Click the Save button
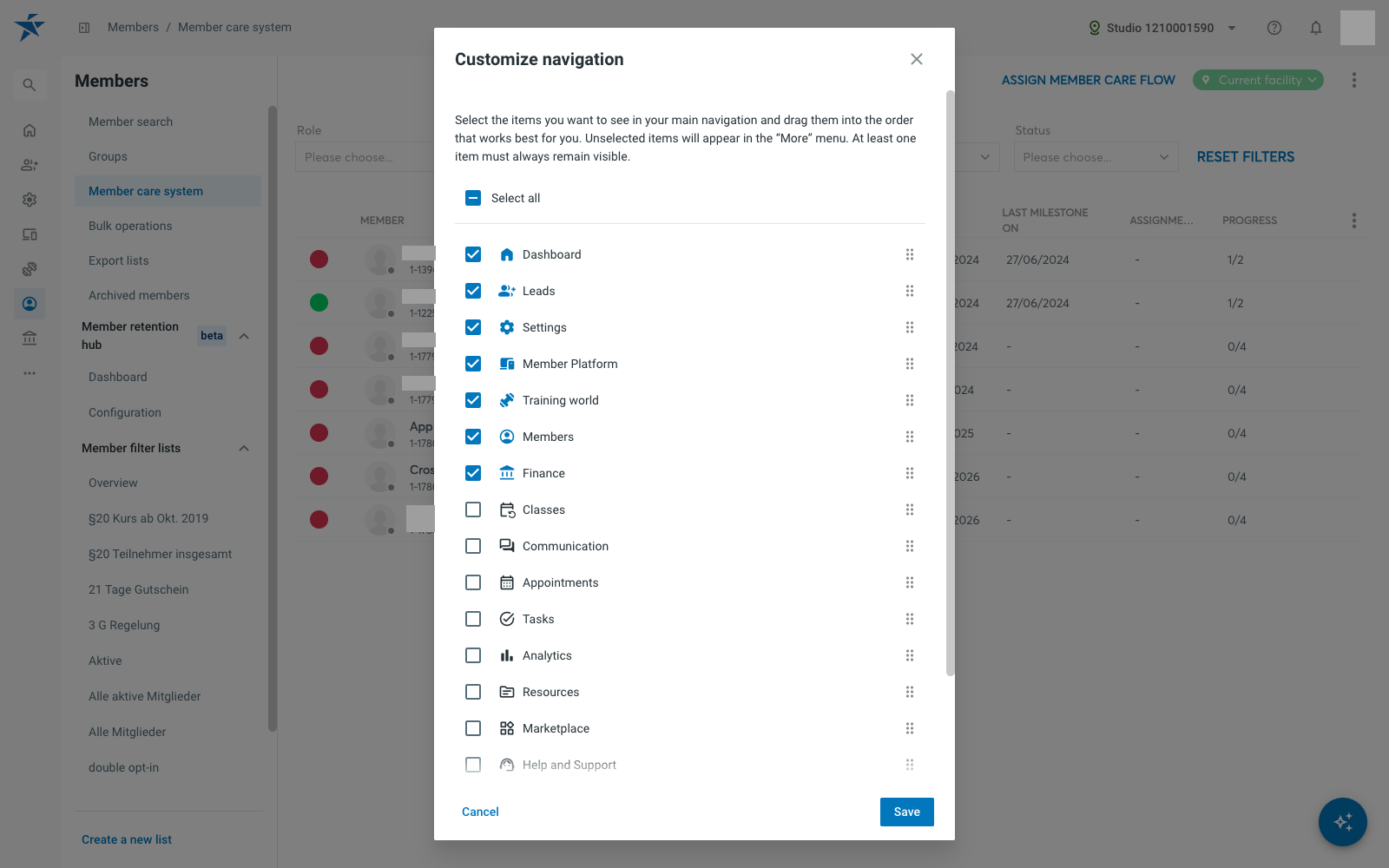Screen dimensions: 1389x868 pyautogui.click(x=907, y=812)
